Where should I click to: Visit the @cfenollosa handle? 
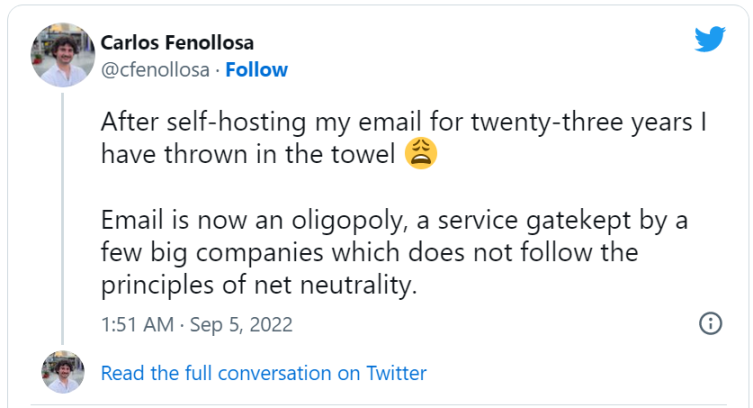click(156, 69)
